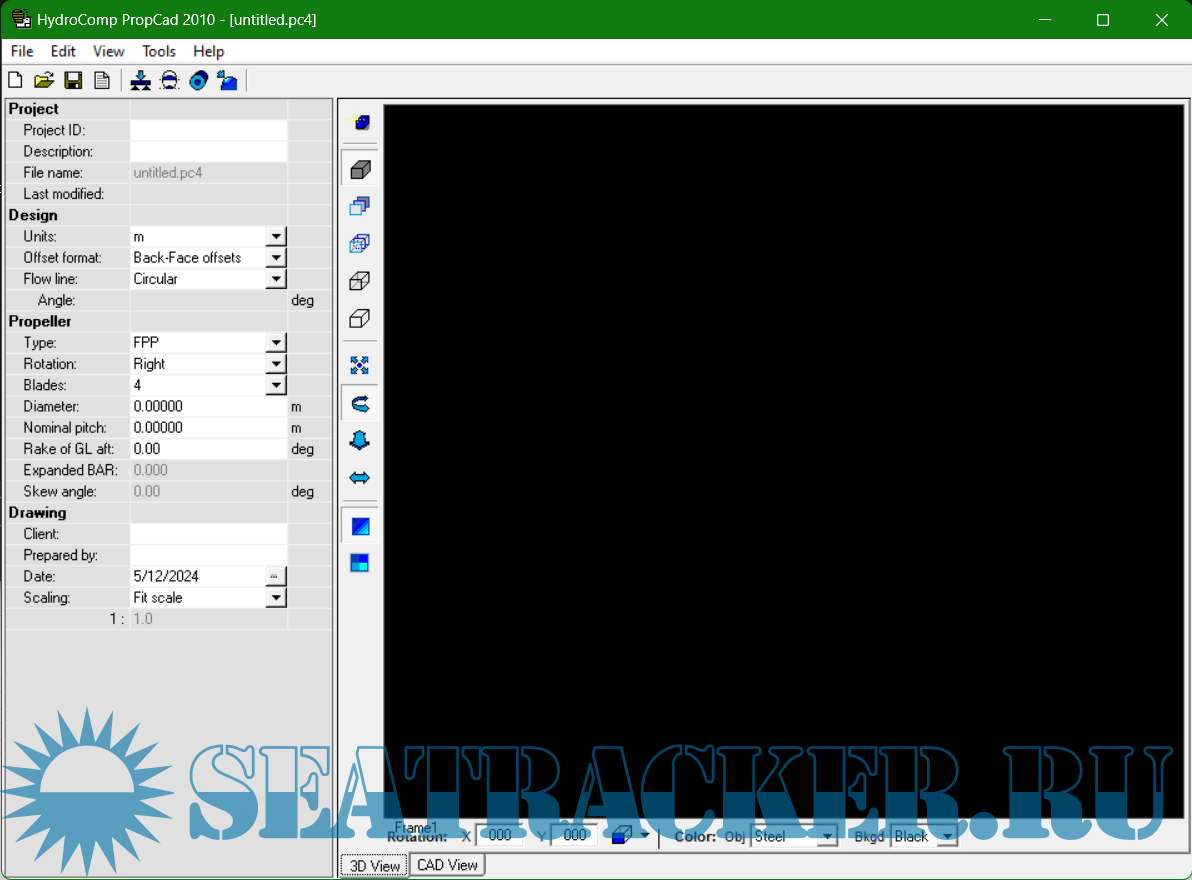This screenshot has width=1192, height=880.
Task: Click the propeller cylinder icon in toolbar
Action: coord(198,81)
